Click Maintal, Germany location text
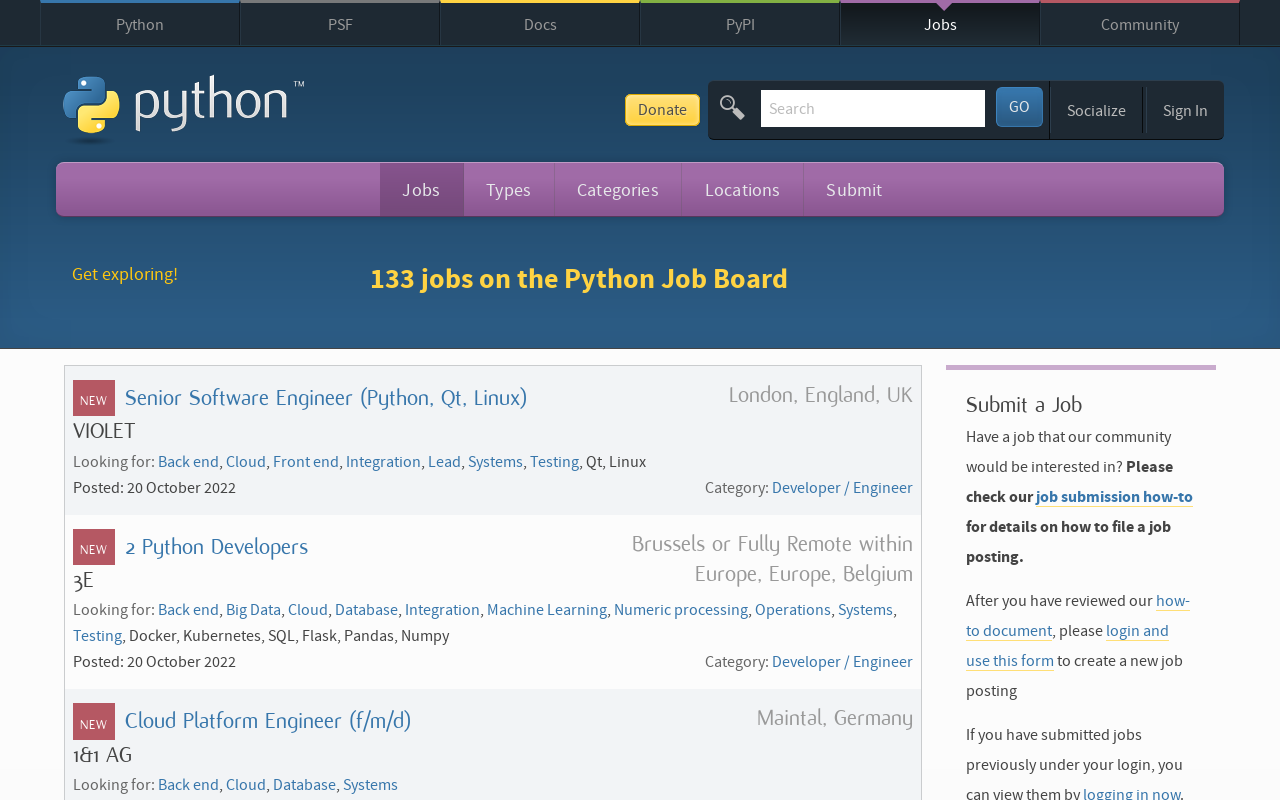 pos(834,718)
